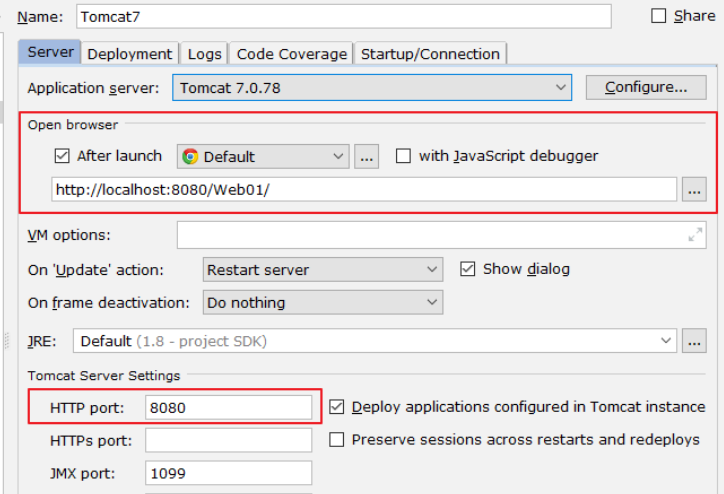Switch to the Logs tab
The height and width of the screenshot is (494, 724).
(x=205, y=54)
